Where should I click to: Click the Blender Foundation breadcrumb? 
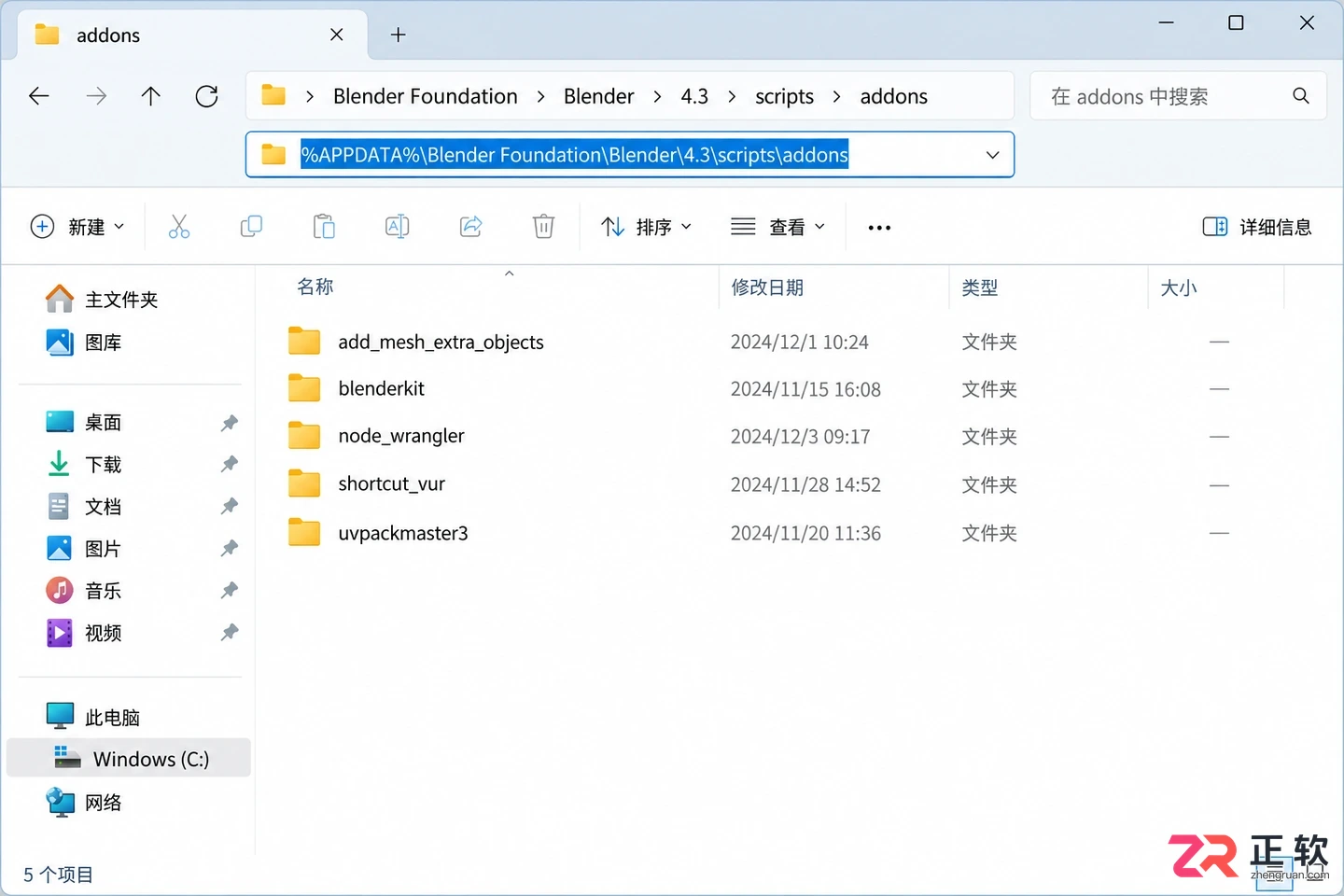(426, 97)
